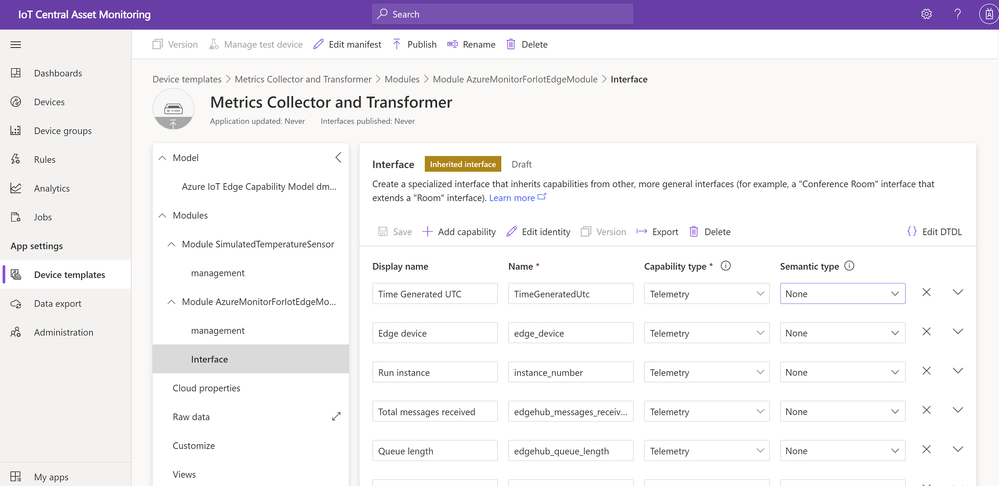Click the Publish arrow icon
999x486 pixels.
396,45
